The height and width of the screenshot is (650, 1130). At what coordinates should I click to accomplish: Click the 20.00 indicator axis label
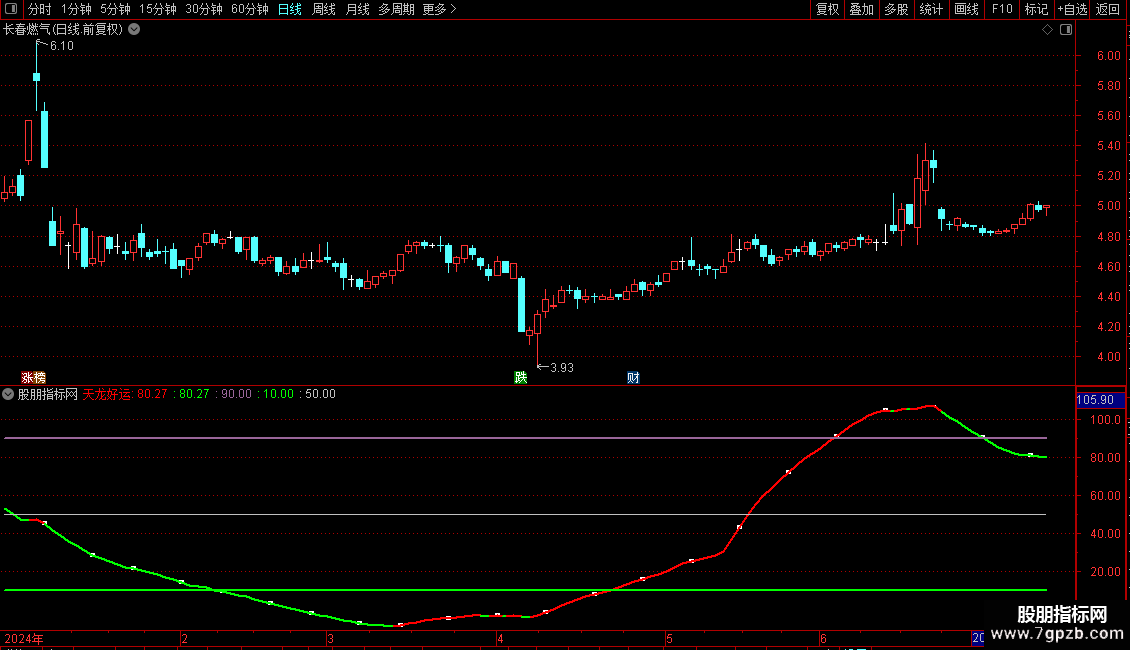pos(1105,572)
